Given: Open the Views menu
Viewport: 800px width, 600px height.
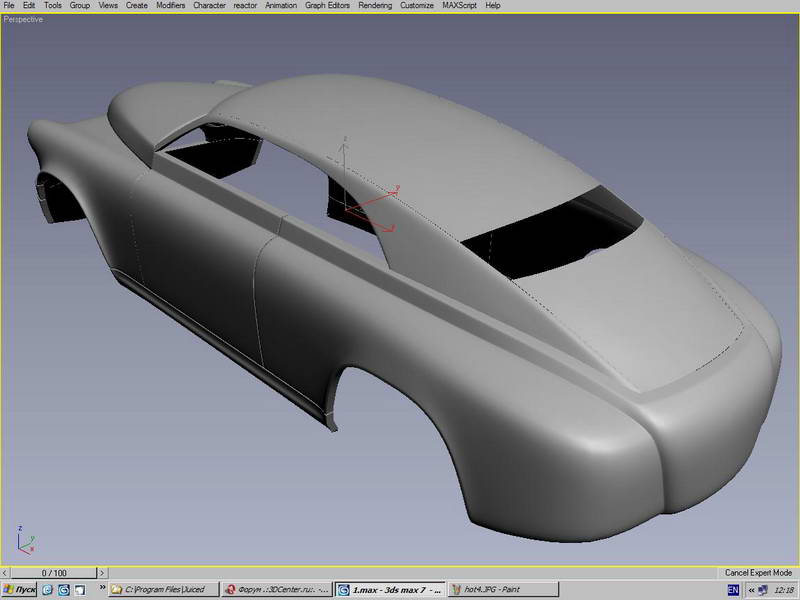Looking at the screenshot, I should point(108,6).
